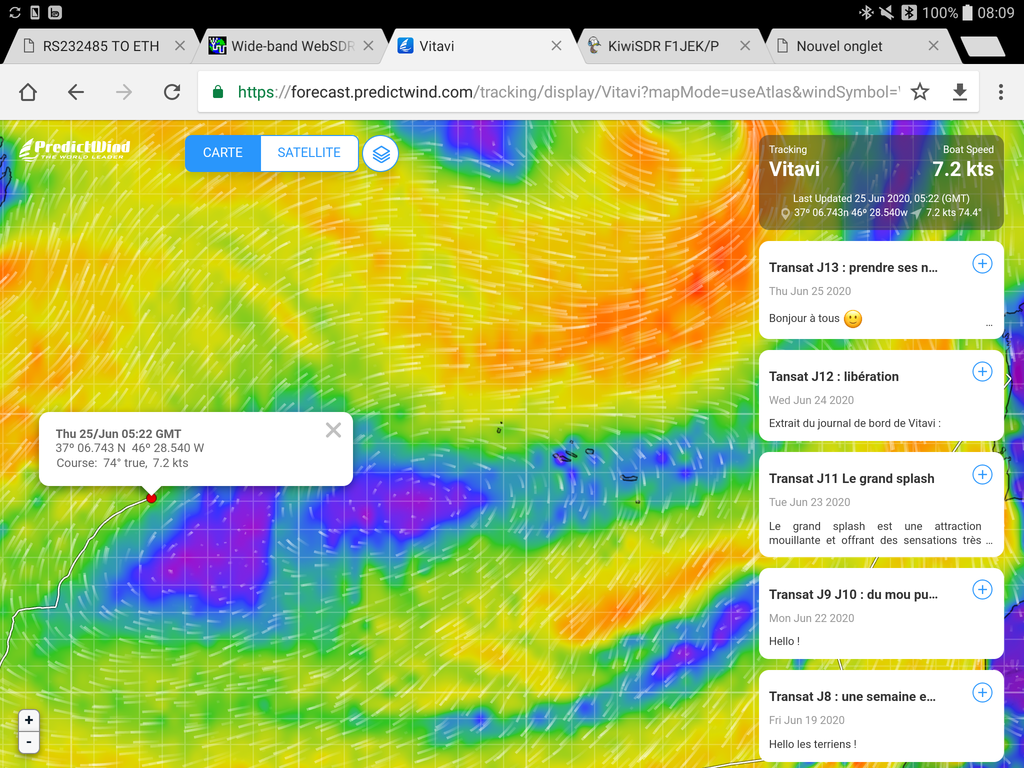Click the PredictWind logo
1024x768 pixels.
coord(74,149)
